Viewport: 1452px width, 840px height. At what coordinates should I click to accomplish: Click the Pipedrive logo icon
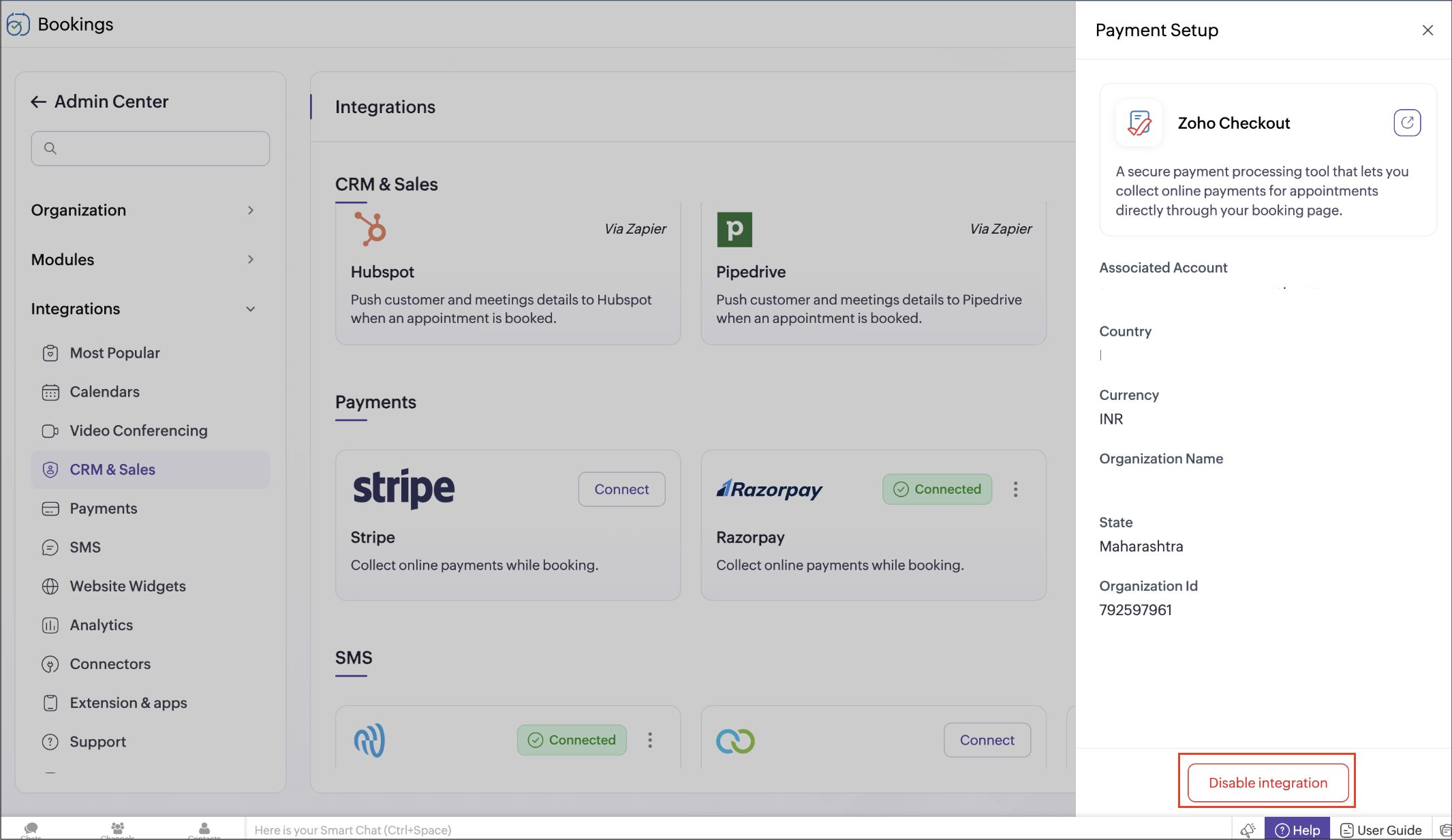pyautogui.click(x=734, y=230)
